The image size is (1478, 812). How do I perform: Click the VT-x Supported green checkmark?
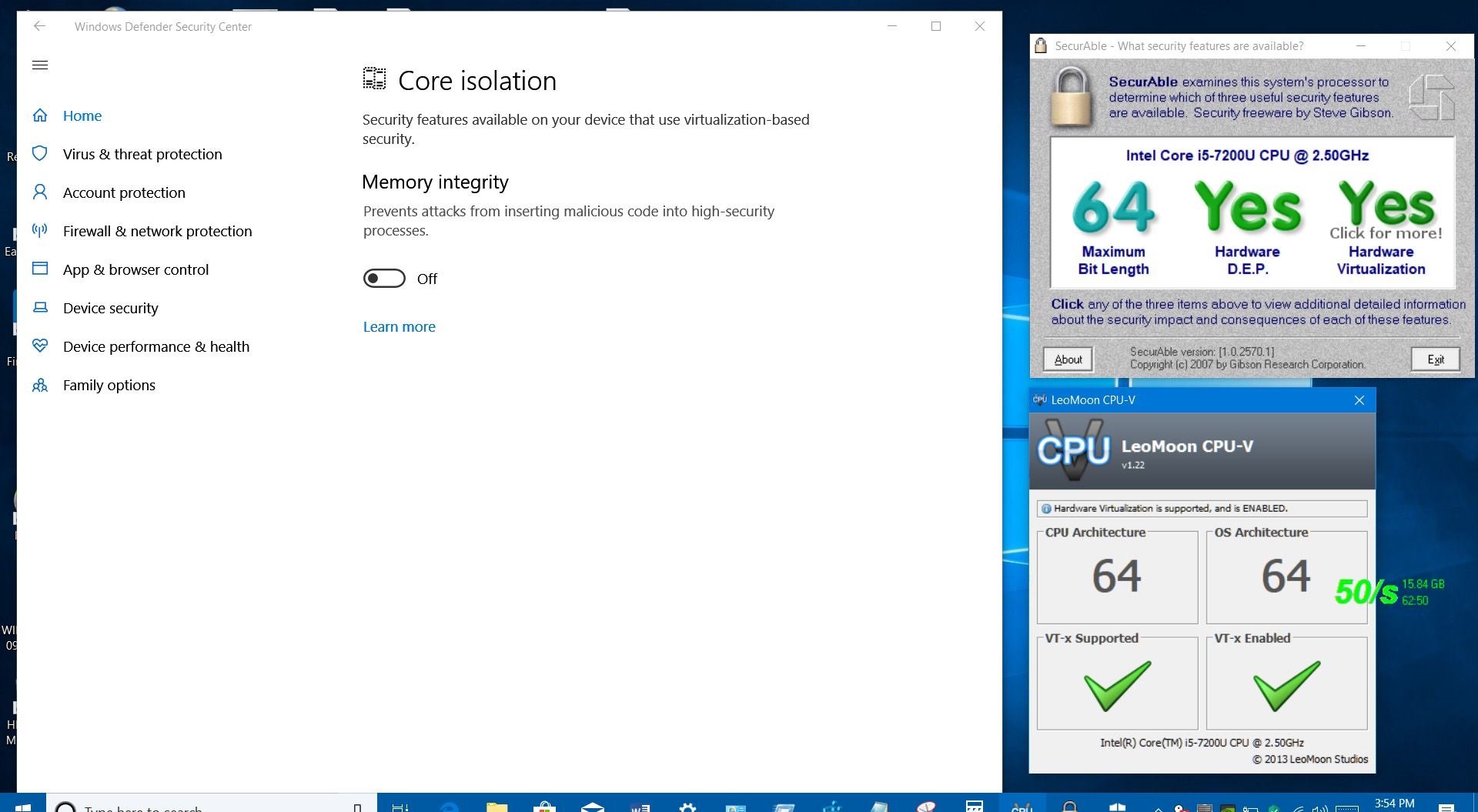pos(1117,686)
